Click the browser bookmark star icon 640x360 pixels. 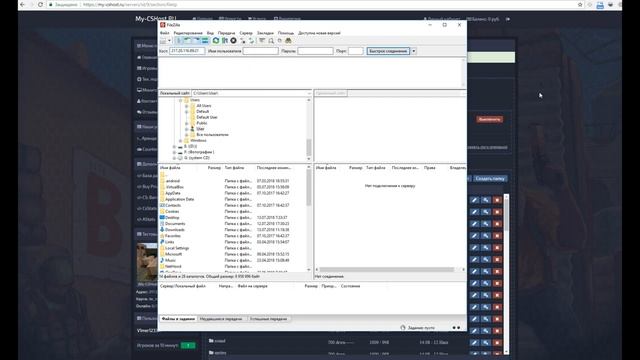(580, 4)
